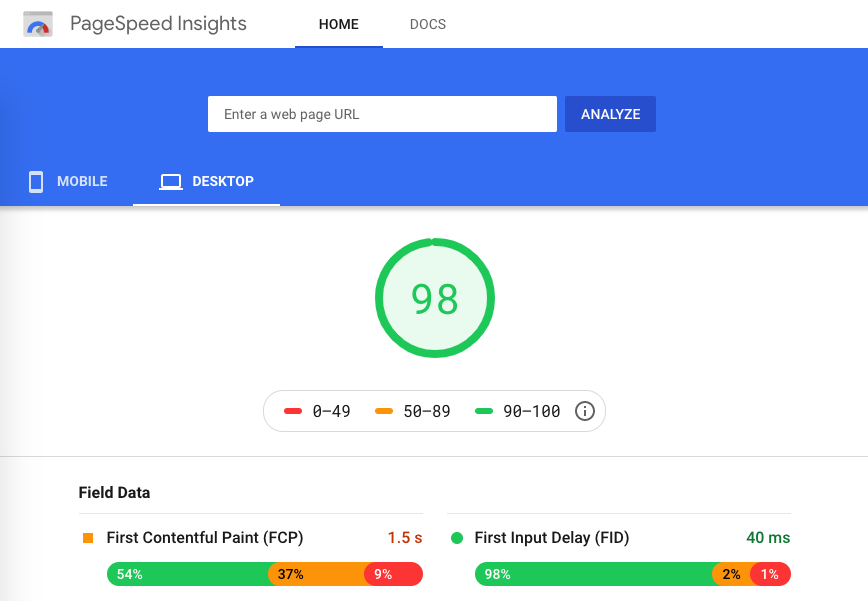Click the orange square FCP status icon
Screen dimensions: 868x601
(x=87, y=538)
